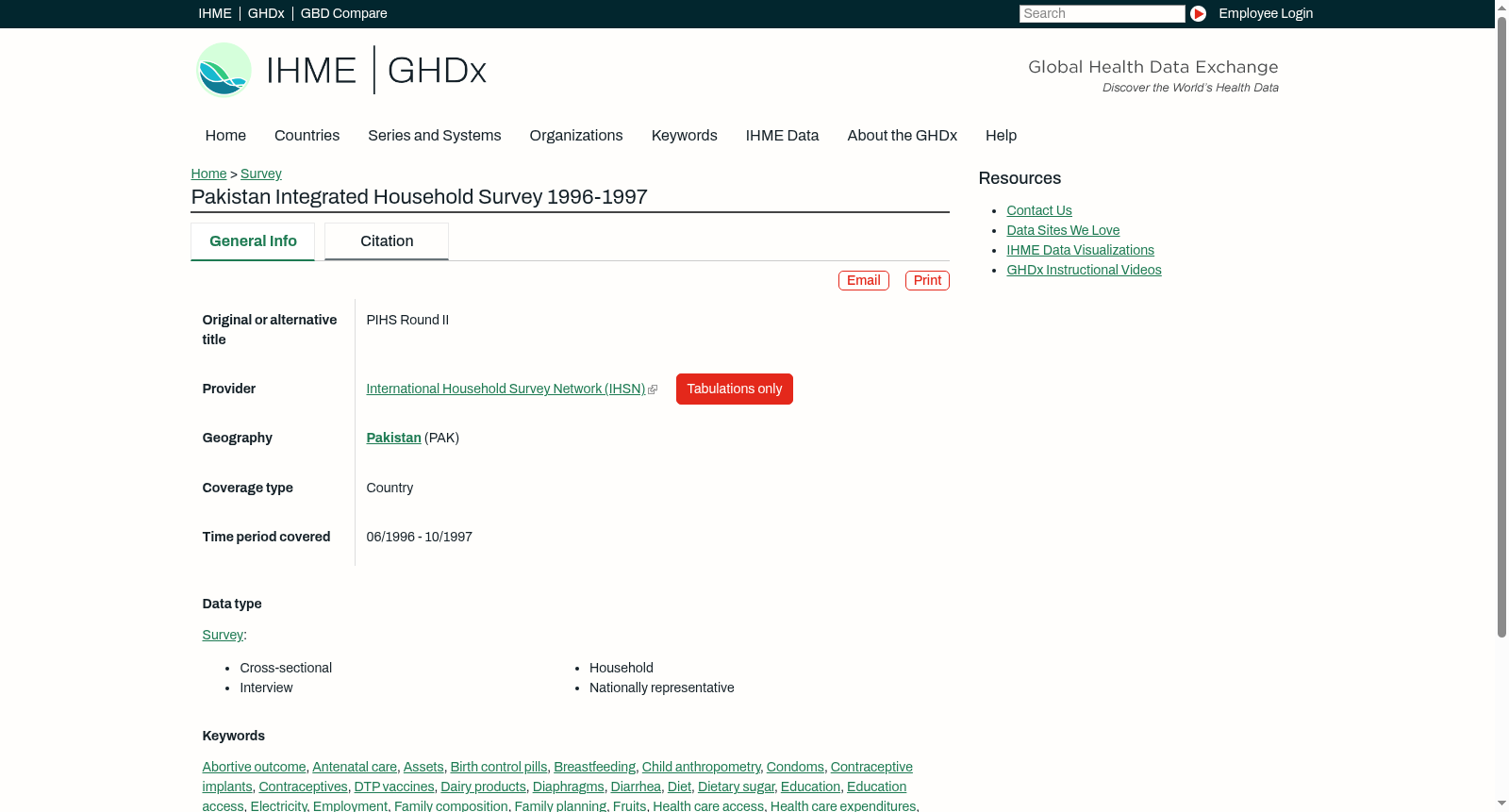Click the Nationally representative list item

coord(661,688)
